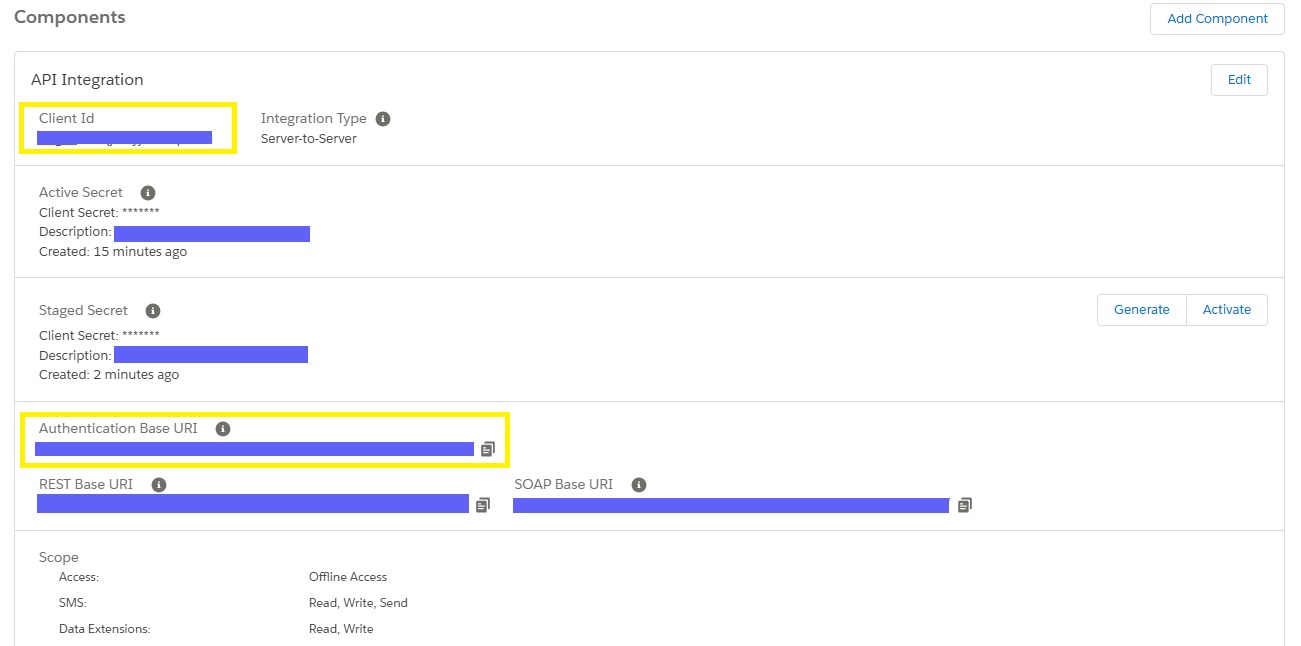Click the info icon beside REST Base URI
1301x646 pixels.
158,485
